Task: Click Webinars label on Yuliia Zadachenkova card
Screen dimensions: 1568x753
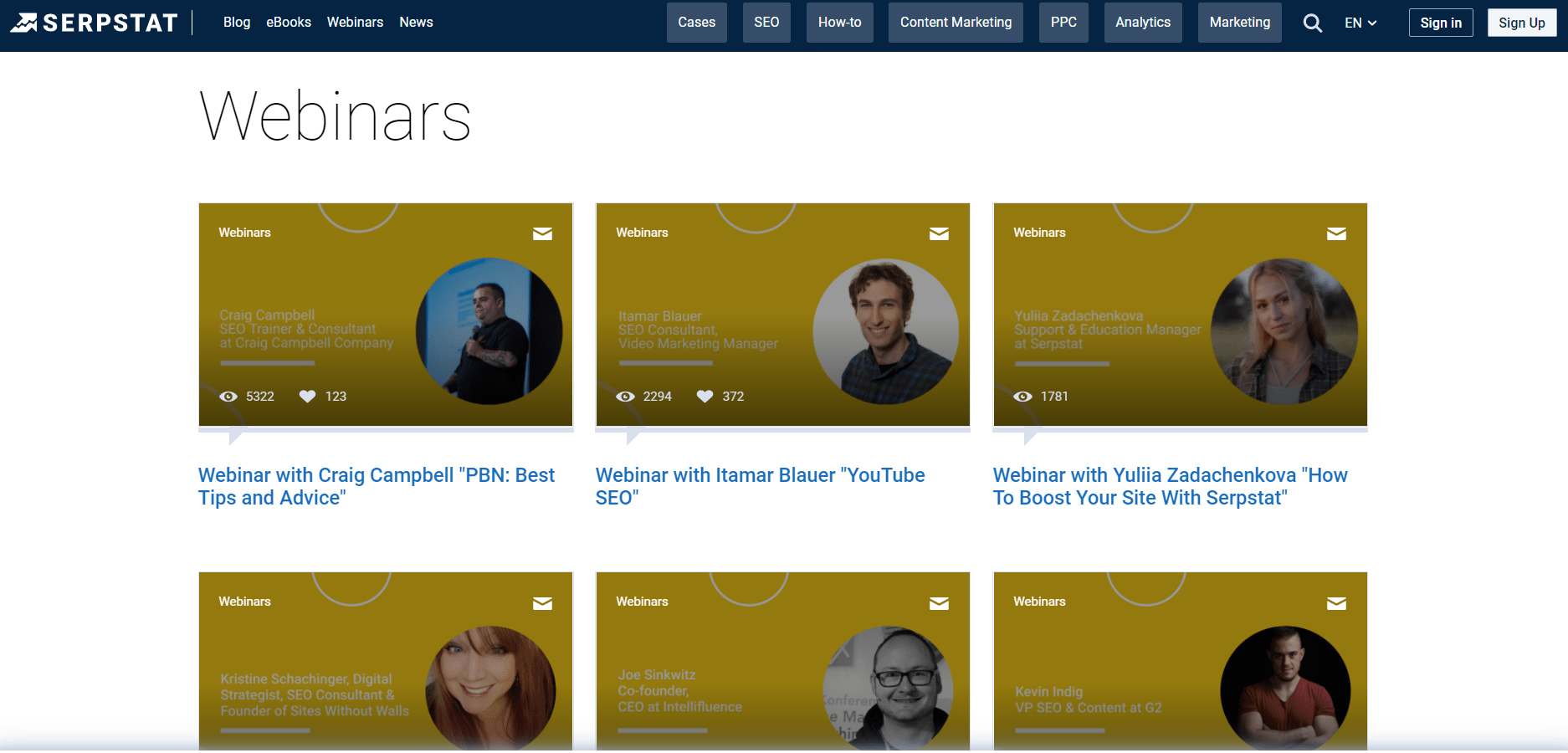Action: pyautogui.click(x=1039, y=233)
